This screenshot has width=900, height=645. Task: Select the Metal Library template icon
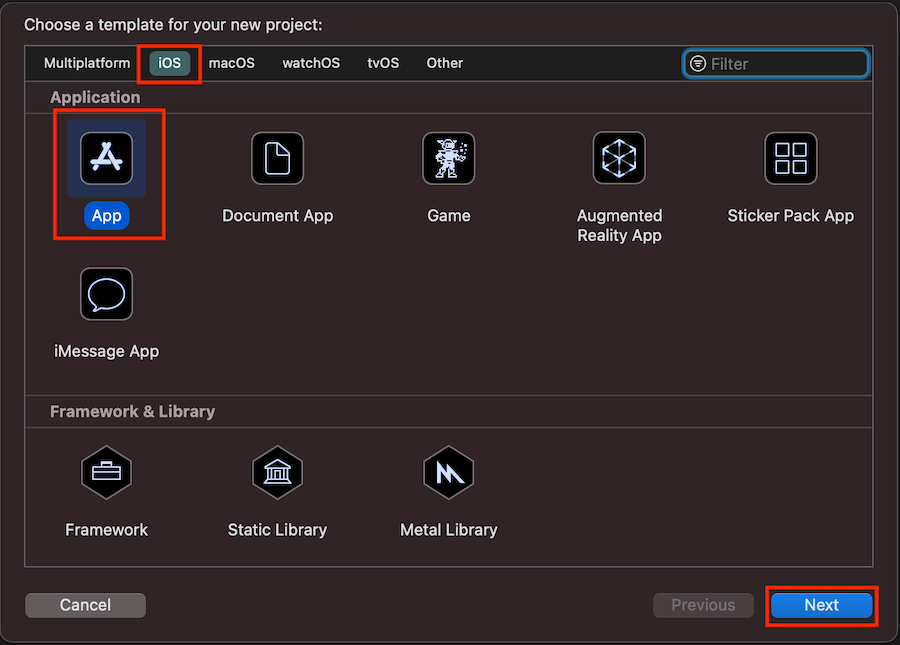coord(448,472)
